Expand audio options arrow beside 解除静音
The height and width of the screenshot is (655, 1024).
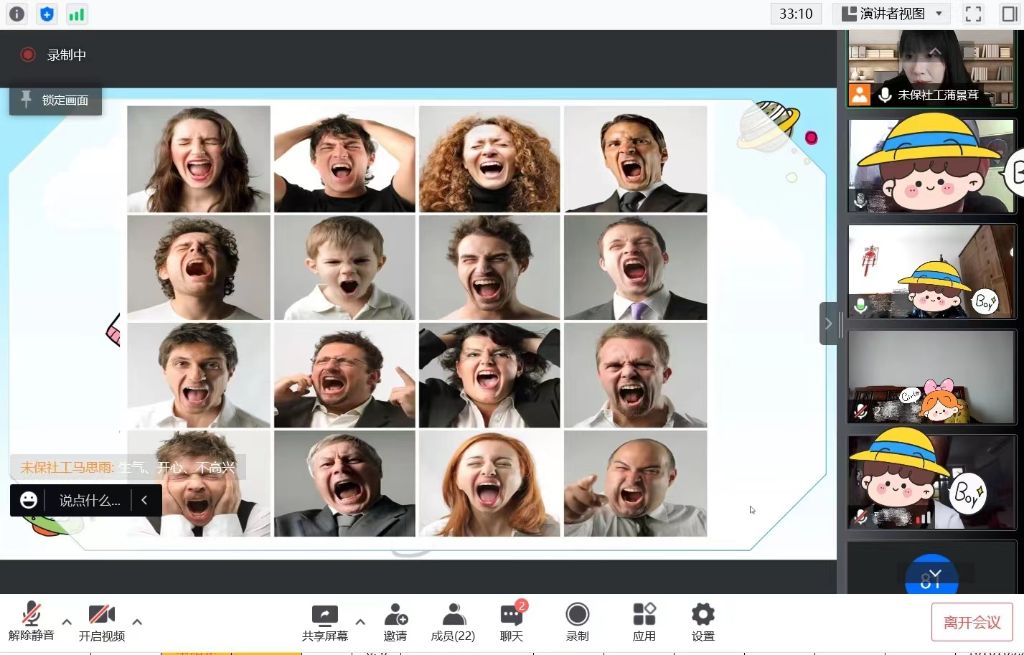[x=67, y=622]
